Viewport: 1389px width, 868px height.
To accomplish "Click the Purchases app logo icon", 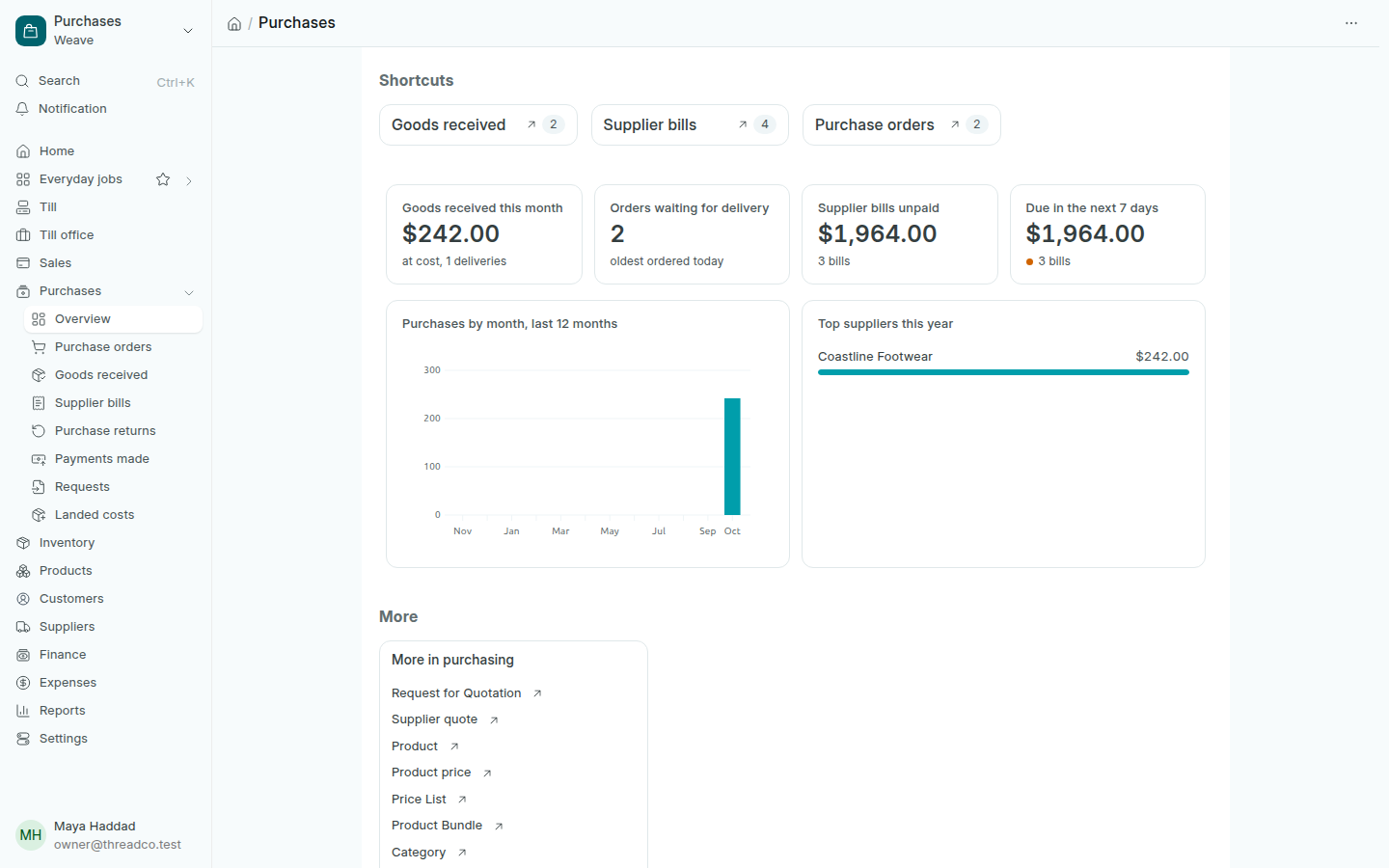I will [x=31, y=31].
